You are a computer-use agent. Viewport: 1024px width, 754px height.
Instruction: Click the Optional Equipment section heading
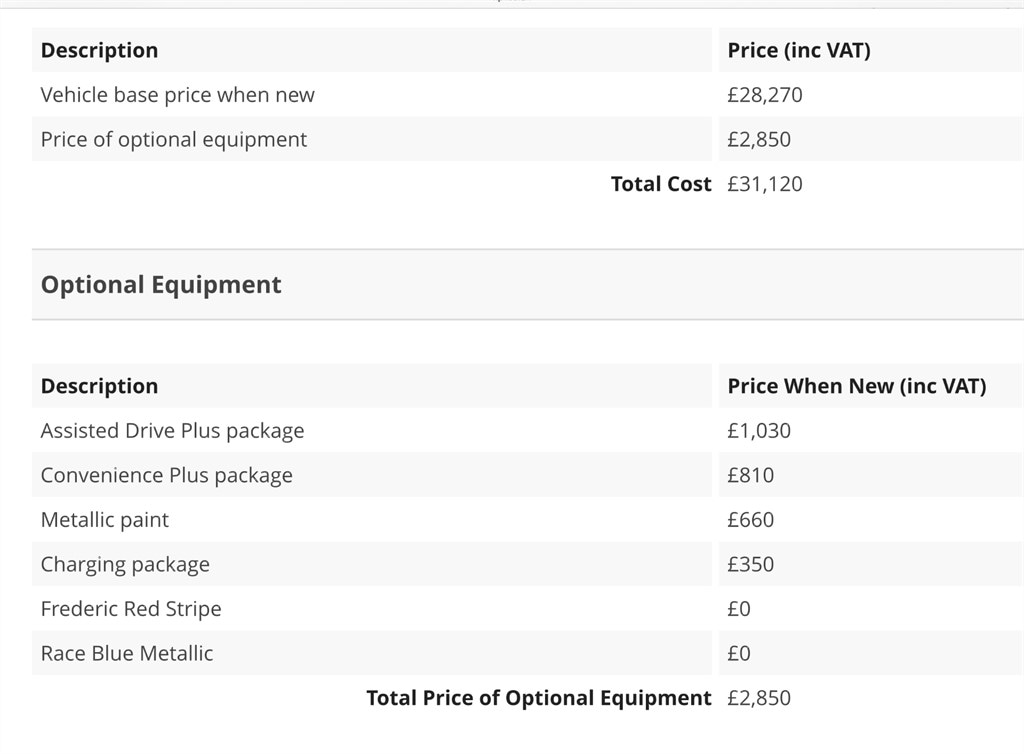tap(161, 285)
